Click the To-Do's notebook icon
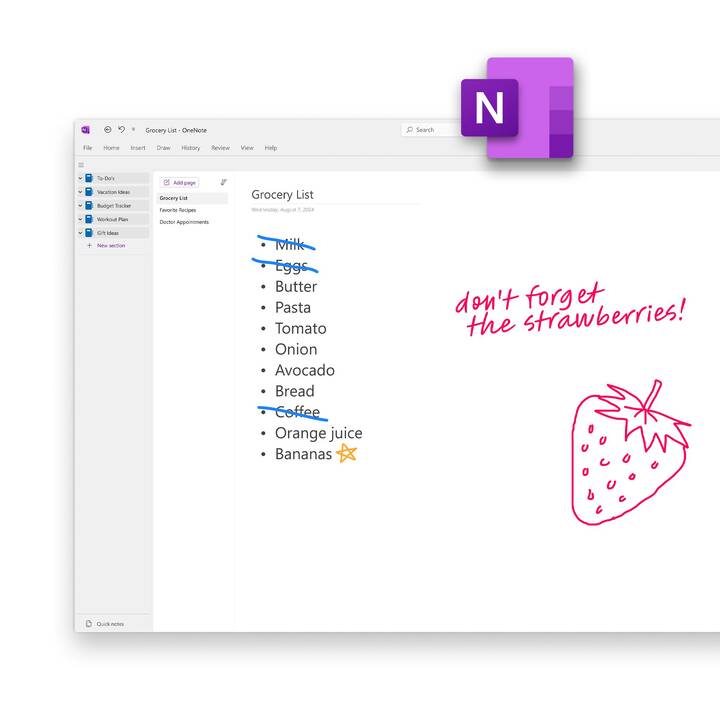720x720 pixels. coord(89,178)
